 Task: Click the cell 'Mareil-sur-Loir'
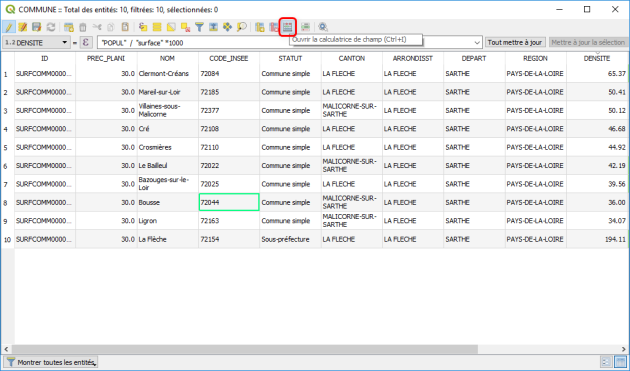[167, 92]
